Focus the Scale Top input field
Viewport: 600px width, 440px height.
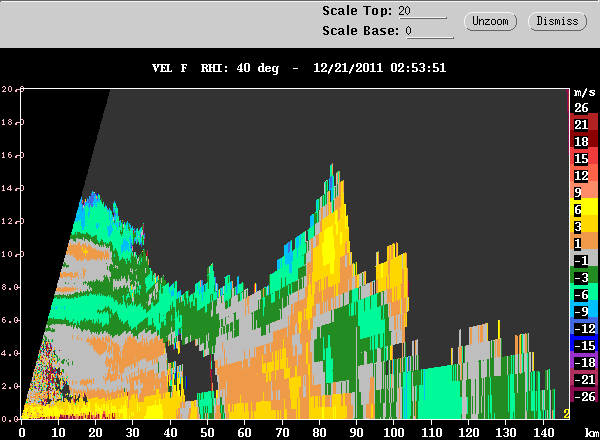pos(422,11)
